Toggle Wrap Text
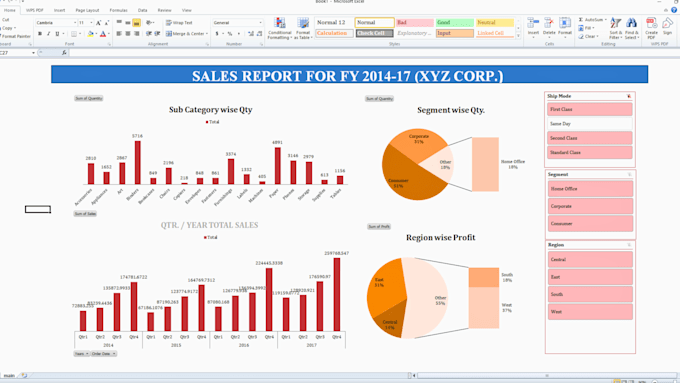 [179, 23]
